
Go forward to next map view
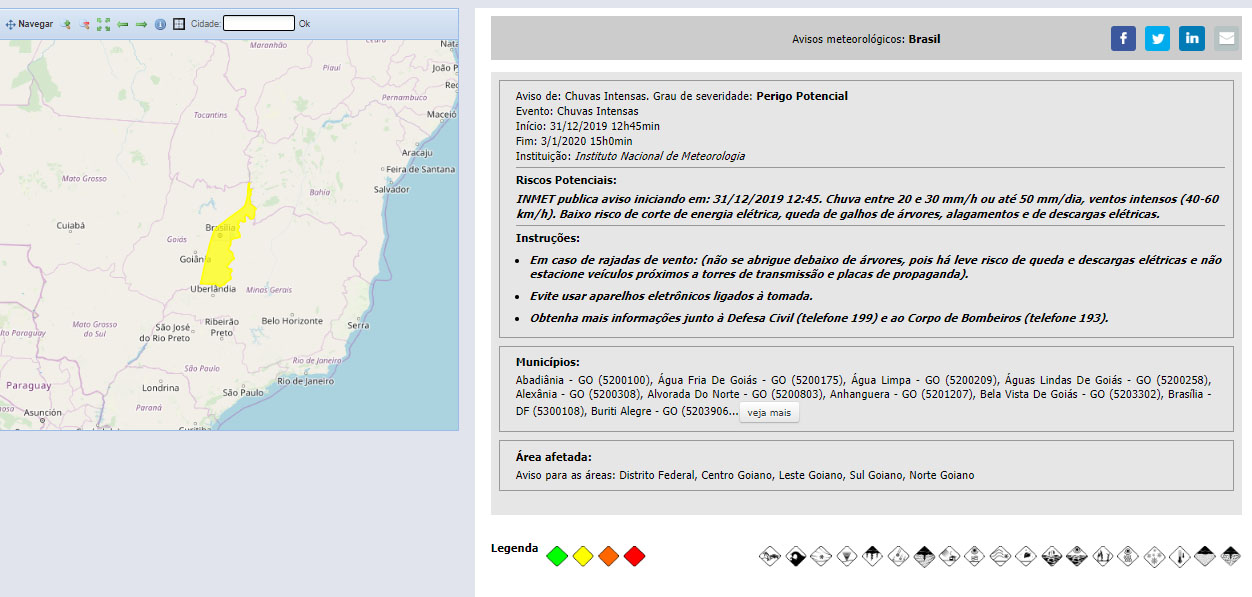tap(141, 24)
